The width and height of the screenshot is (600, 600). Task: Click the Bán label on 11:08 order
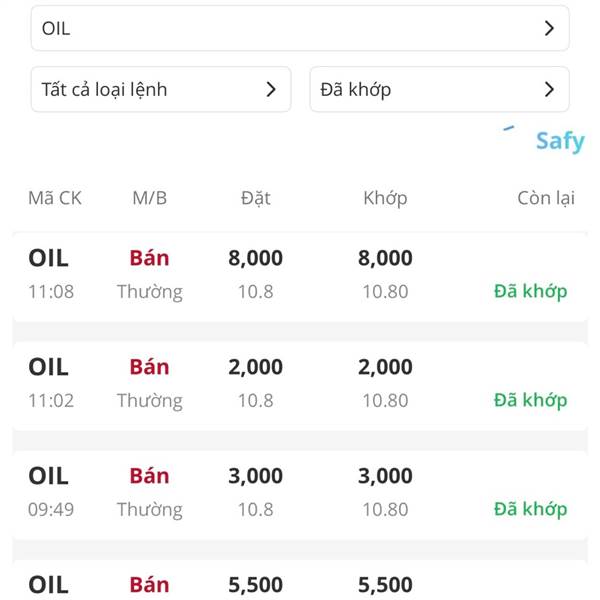coord(149,258)
